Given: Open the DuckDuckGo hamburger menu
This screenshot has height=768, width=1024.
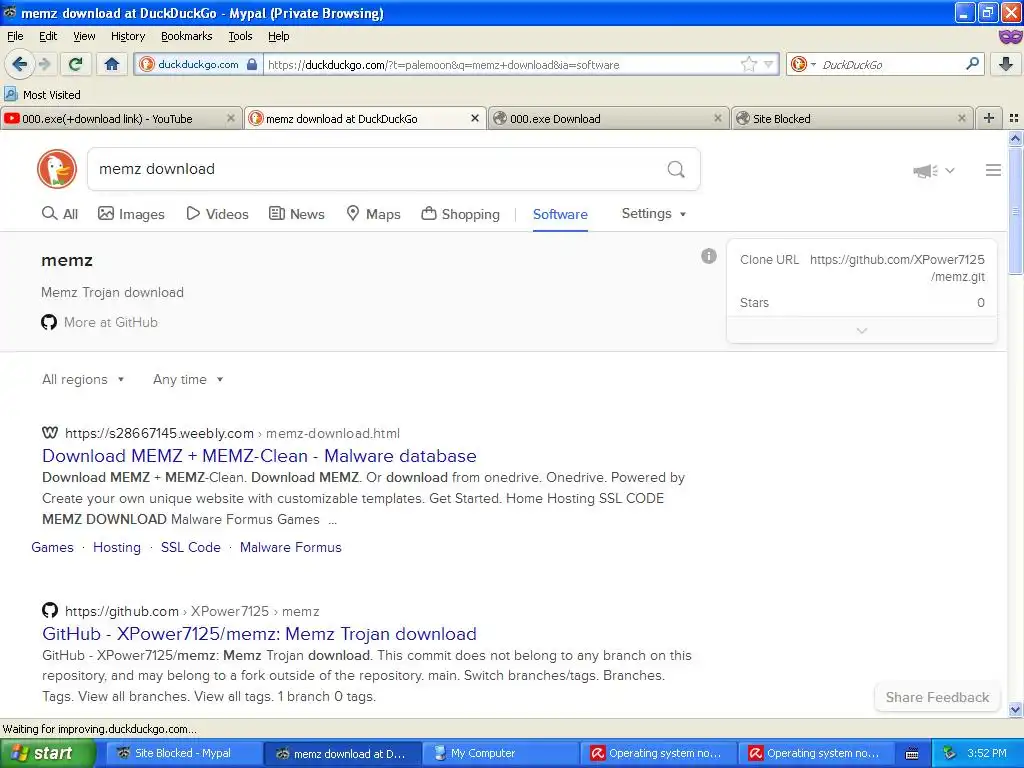Looking at the screenshot, I should pyautogui.click(x=993, y=170).
